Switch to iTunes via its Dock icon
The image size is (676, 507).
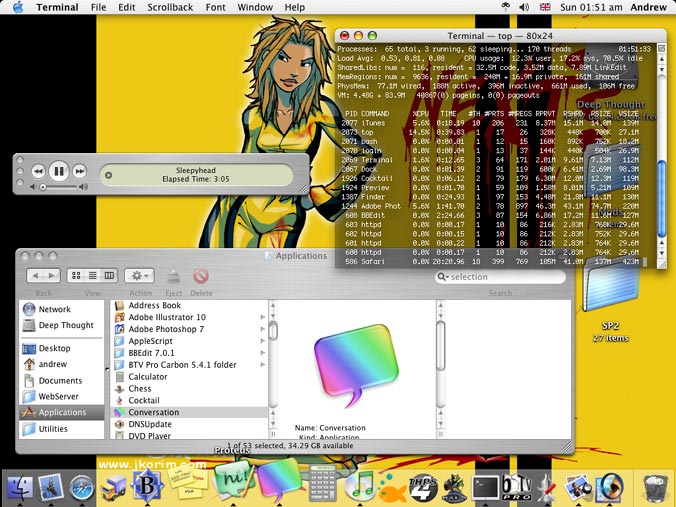(x=359, y=486)
